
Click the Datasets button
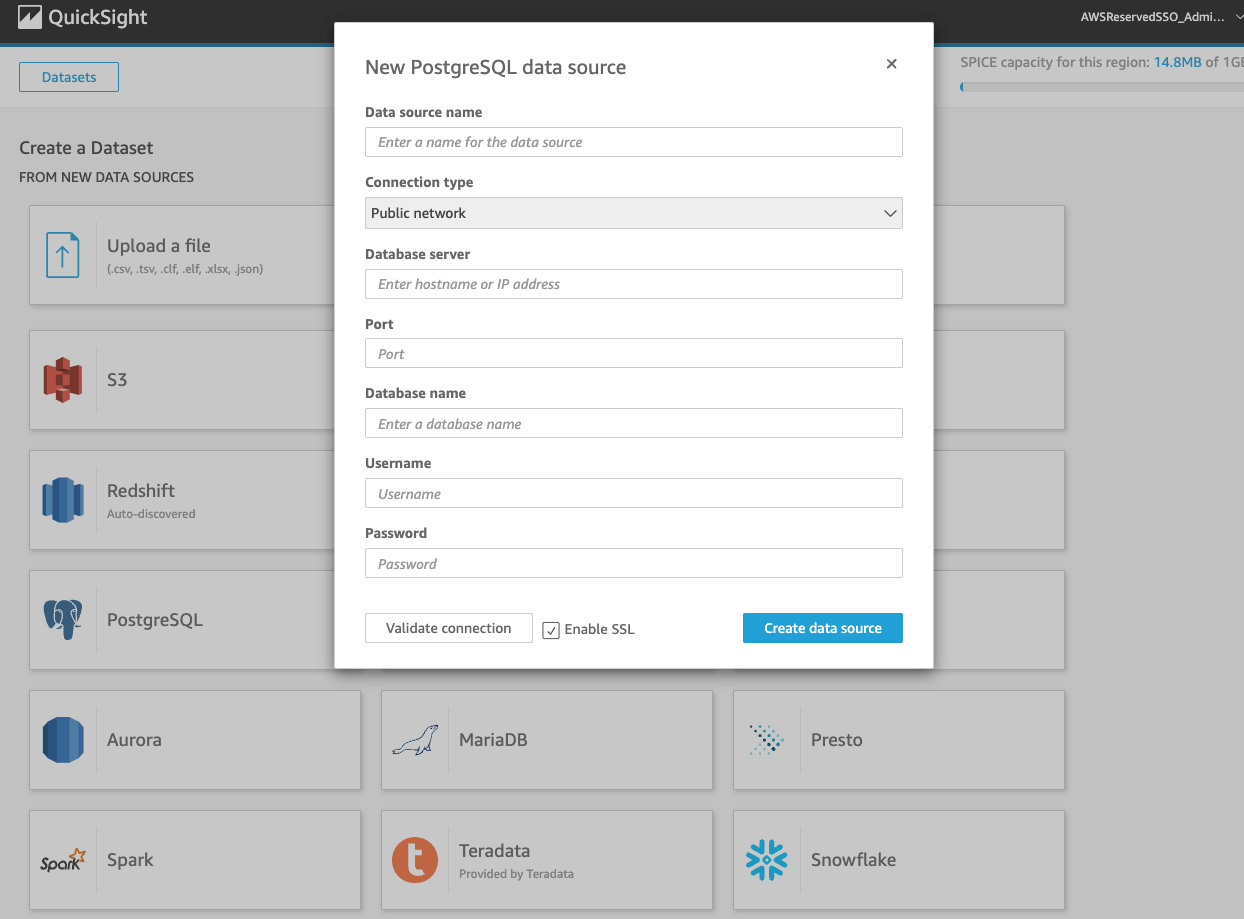point(69,77)
